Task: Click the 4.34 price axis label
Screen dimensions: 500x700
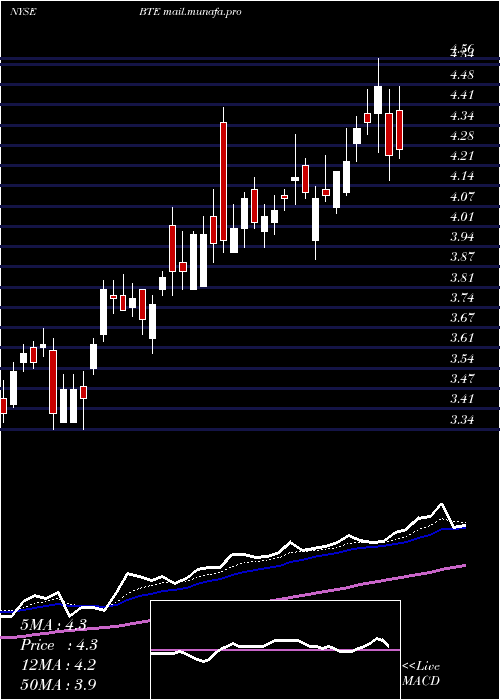Action: tap(462, 115)
